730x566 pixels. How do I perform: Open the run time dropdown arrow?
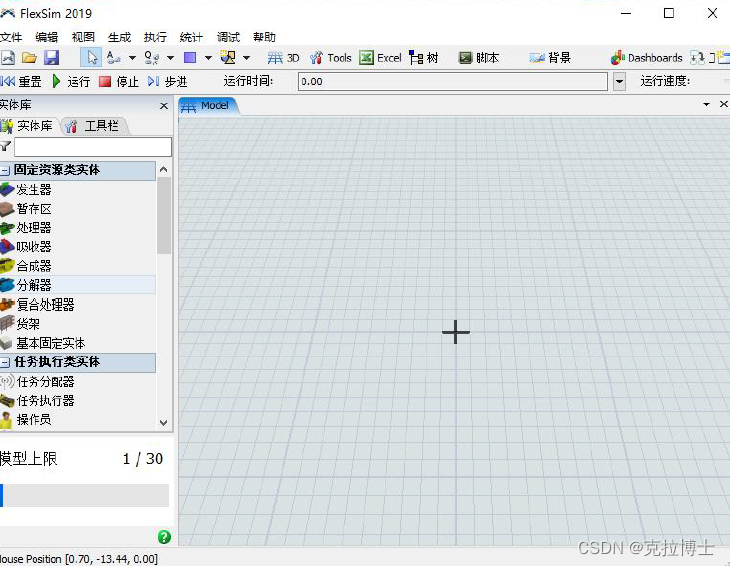(619, 81)
